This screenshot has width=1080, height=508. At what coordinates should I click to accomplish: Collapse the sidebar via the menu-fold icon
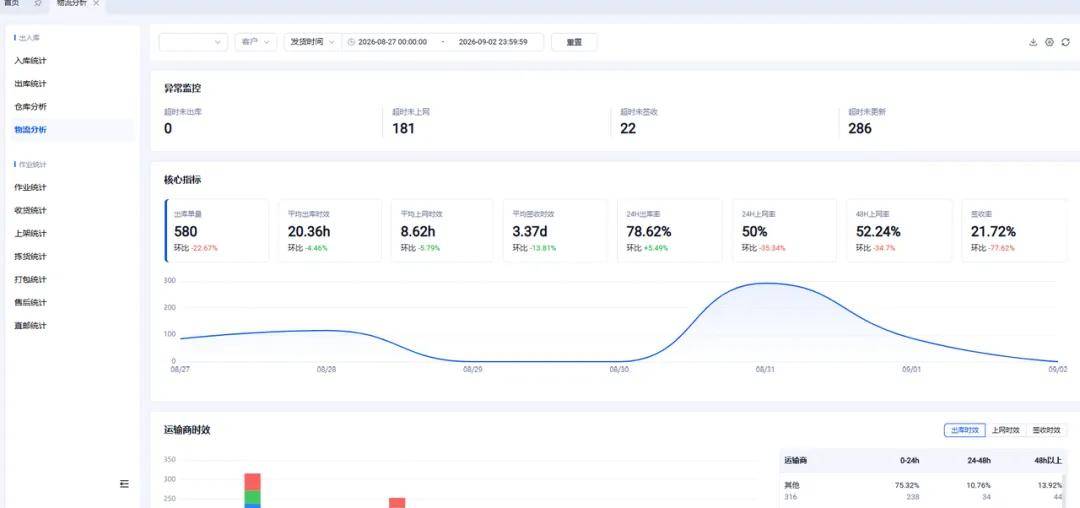(x=124, y=484)
